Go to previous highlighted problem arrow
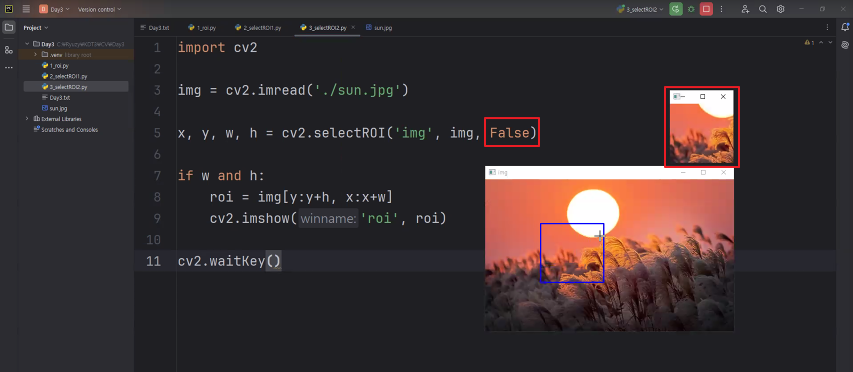Image resolution: width=853 pixels, height=372 pixels. [x=821, y=42]
